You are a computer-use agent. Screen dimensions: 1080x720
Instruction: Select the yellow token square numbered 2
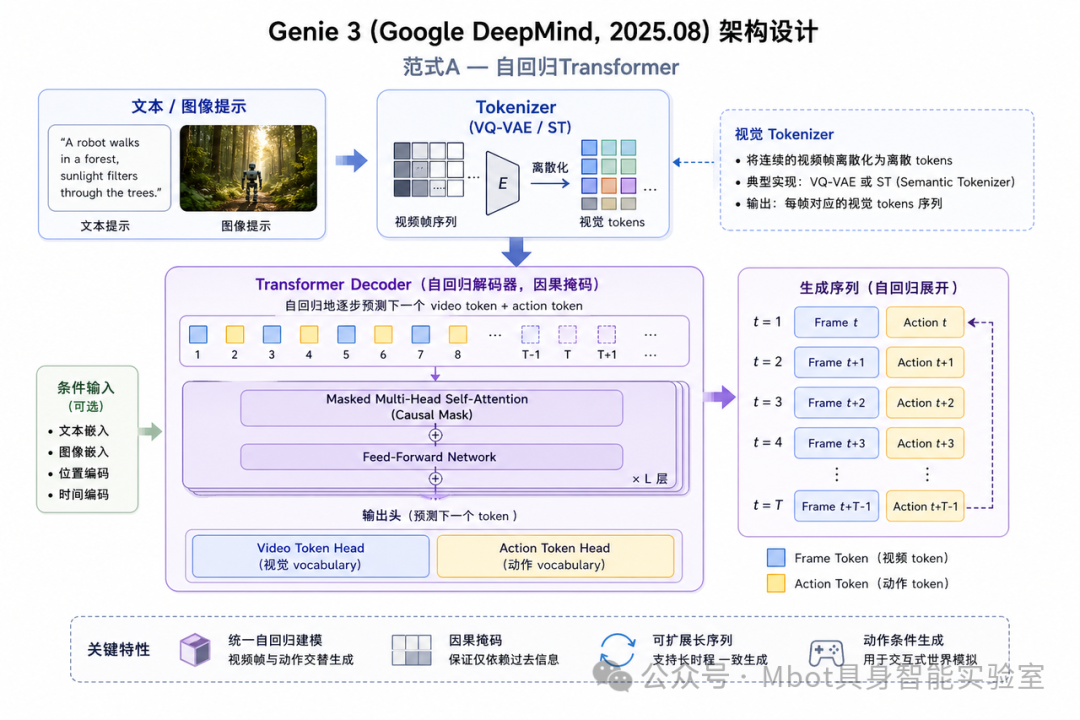[235, 334]
